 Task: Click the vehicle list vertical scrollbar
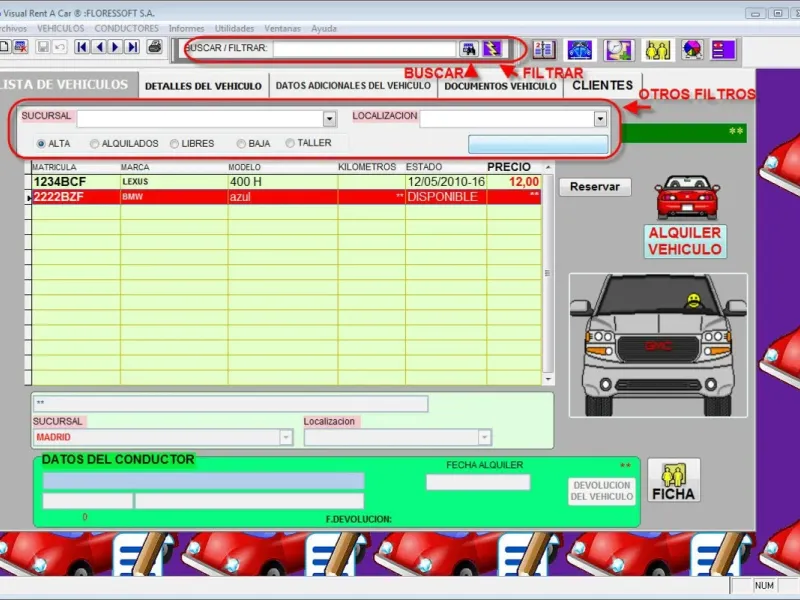tap(548, 273)
